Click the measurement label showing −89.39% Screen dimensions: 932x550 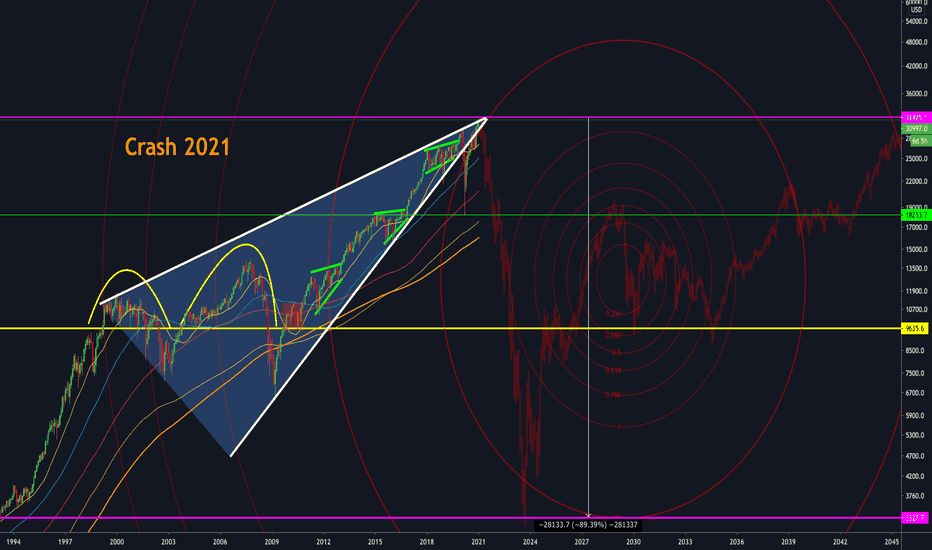tap(588, 524)
